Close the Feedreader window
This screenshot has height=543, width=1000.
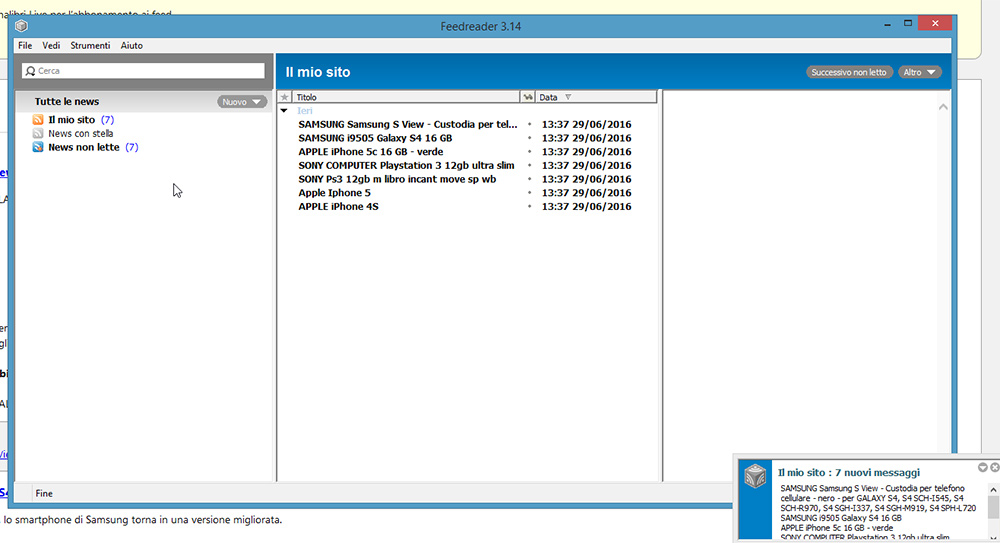935,24
